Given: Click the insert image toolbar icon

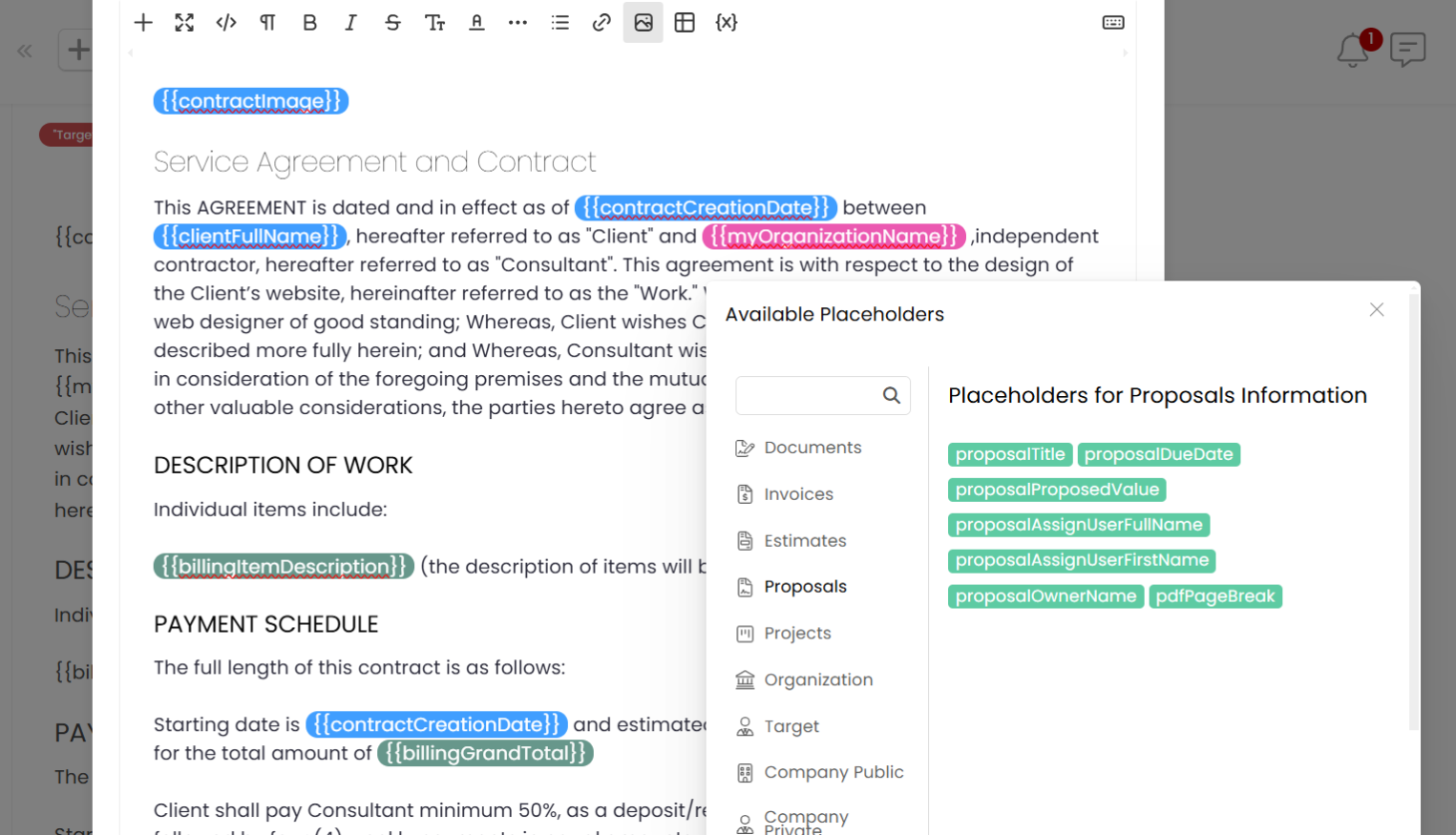Looking at the screenshot, I should (644, 23).
